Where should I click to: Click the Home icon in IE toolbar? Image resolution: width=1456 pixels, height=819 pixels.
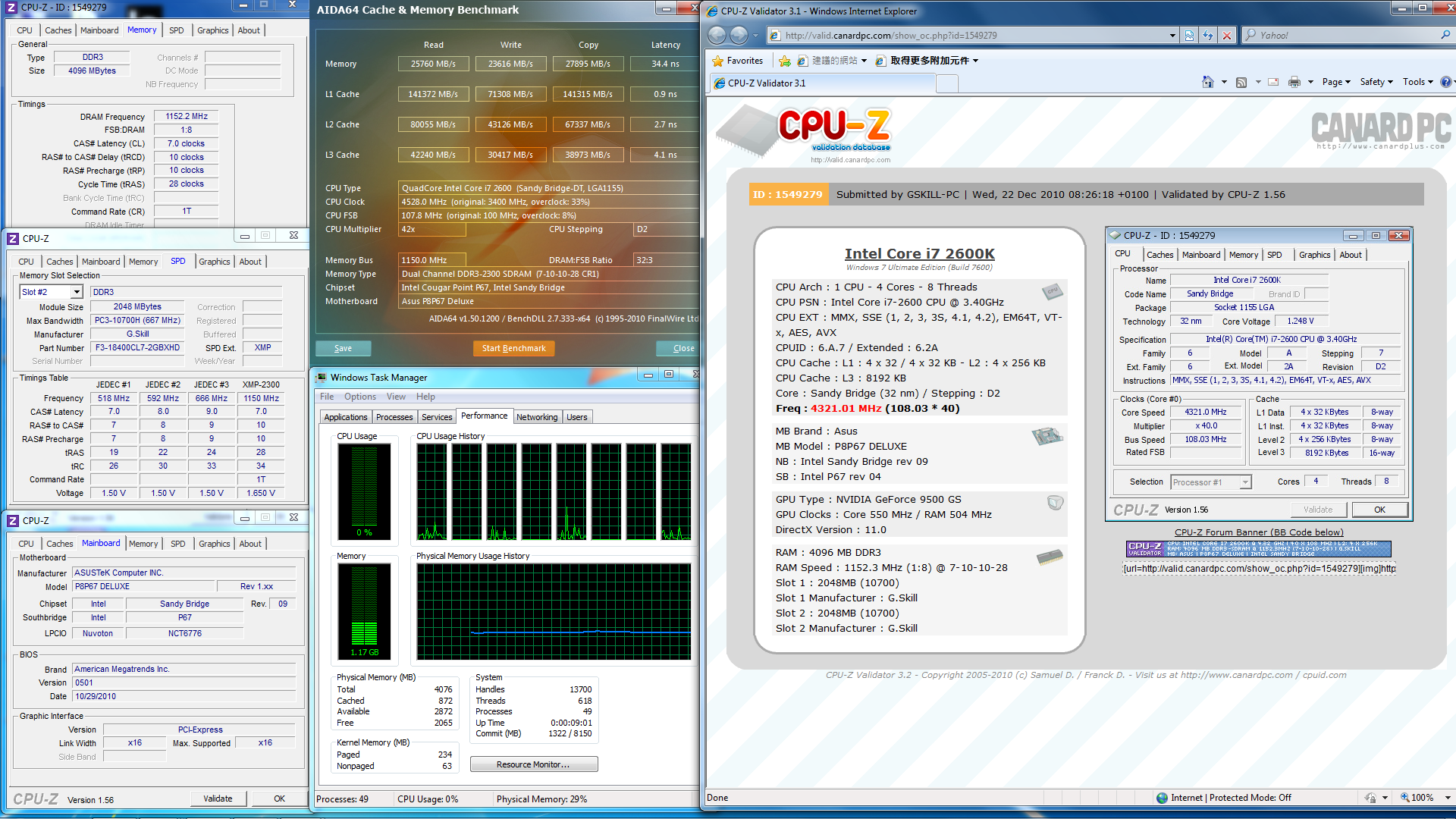1207,82
